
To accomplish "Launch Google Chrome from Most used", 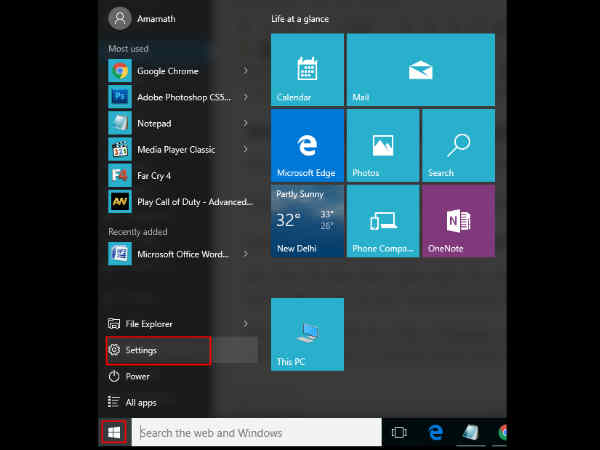I will (178, 71).
